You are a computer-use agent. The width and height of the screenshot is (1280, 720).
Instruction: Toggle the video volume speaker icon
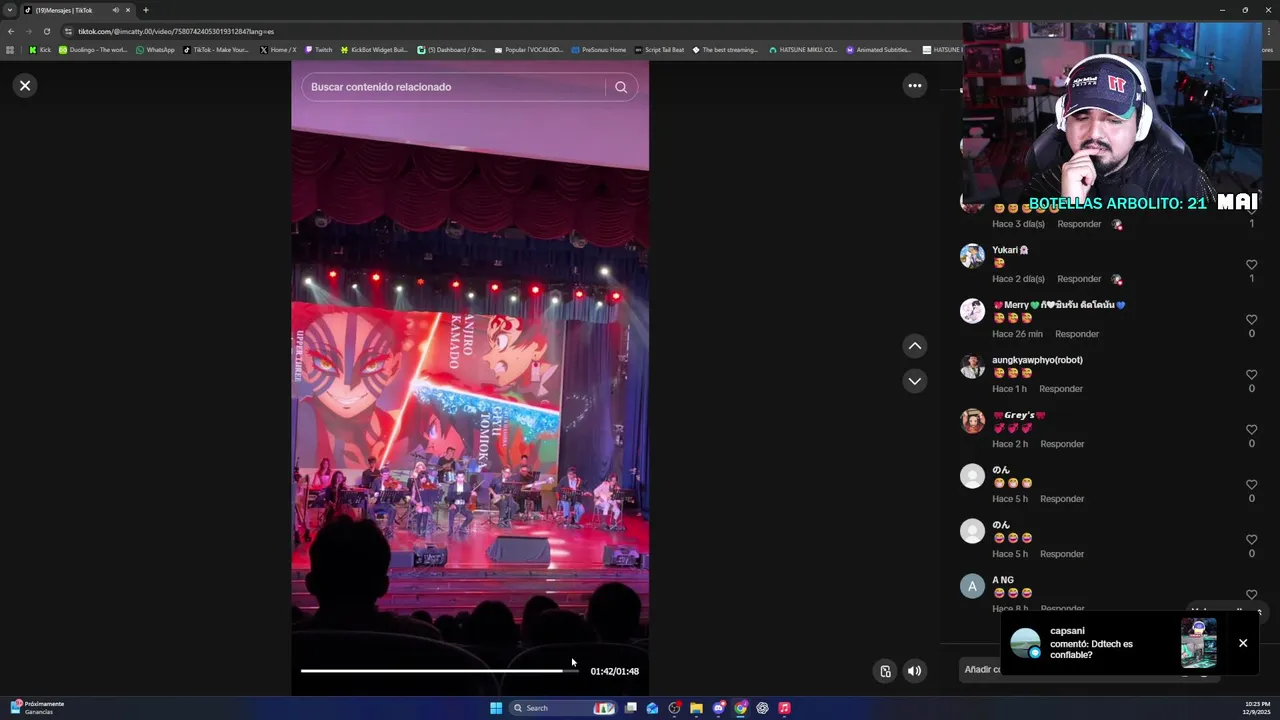point(914,671)
